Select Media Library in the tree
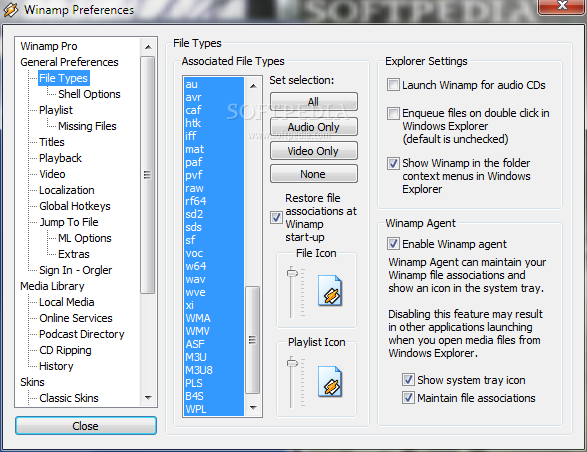 [52, 286]
